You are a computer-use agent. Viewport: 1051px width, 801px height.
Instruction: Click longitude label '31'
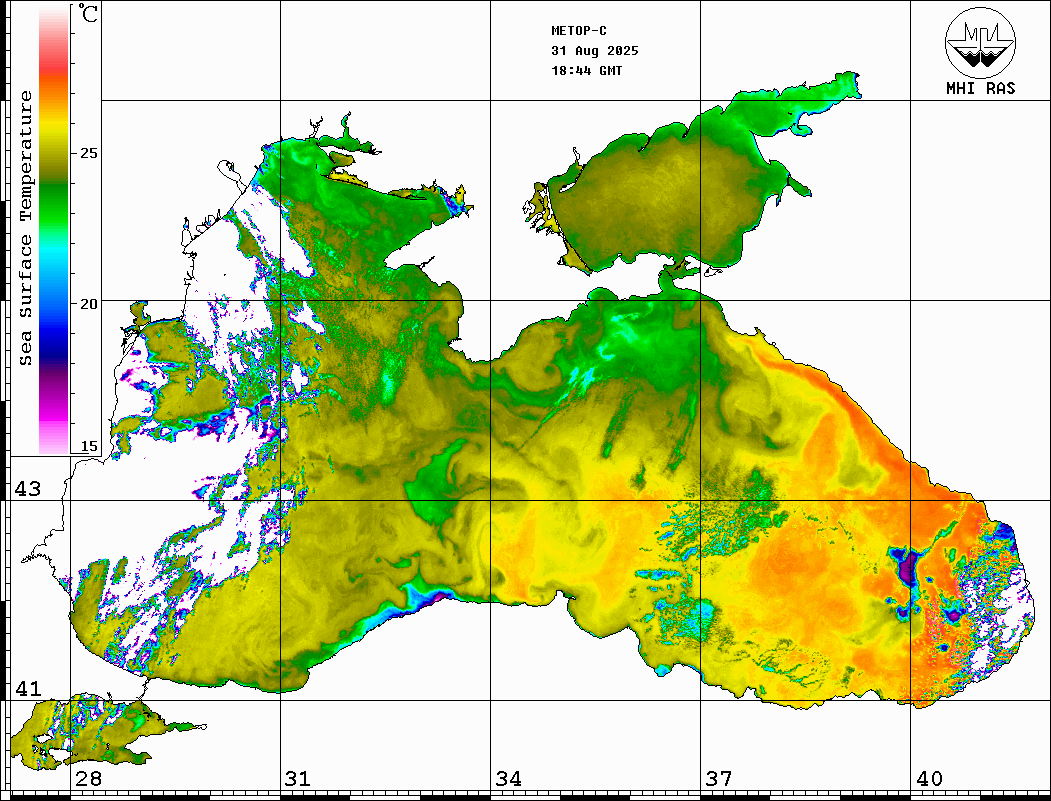pos(298,778)
